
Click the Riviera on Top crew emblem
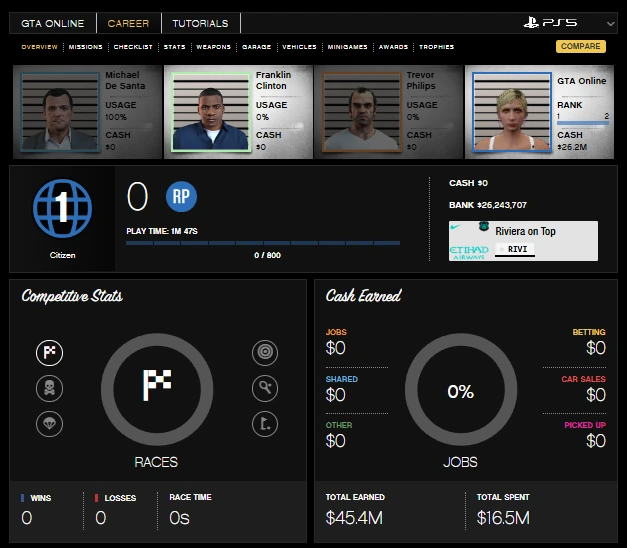(x=471, y=241)
